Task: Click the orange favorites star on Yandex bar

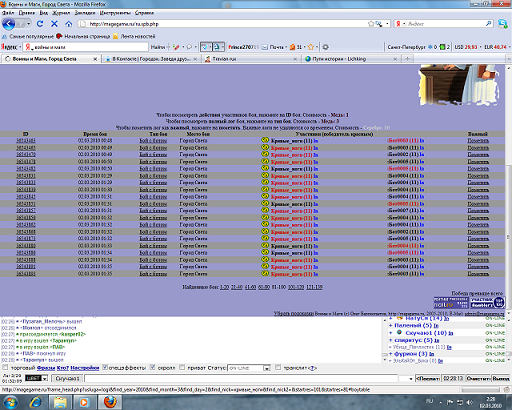Action: (311, 47)
